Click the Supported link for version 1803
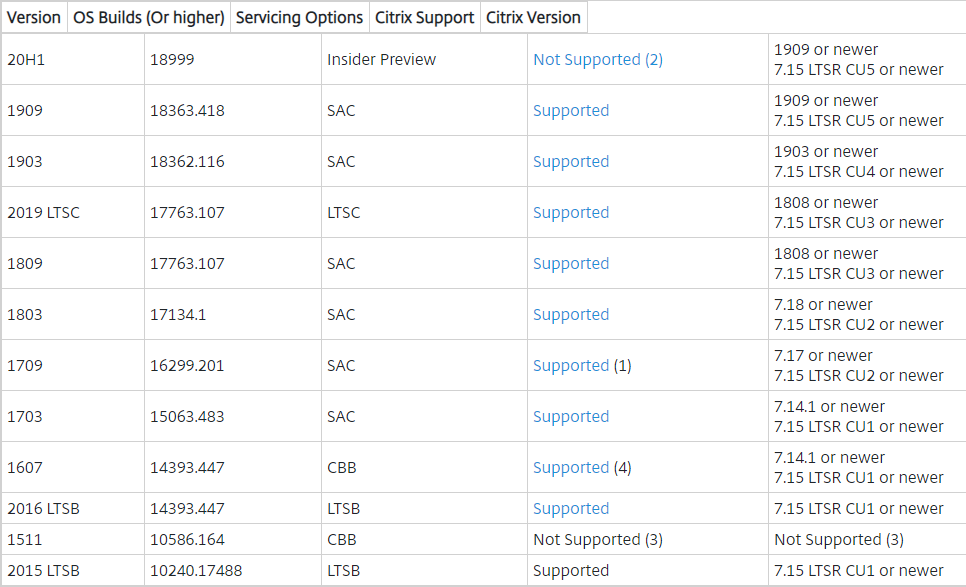 tap(570, 315)
